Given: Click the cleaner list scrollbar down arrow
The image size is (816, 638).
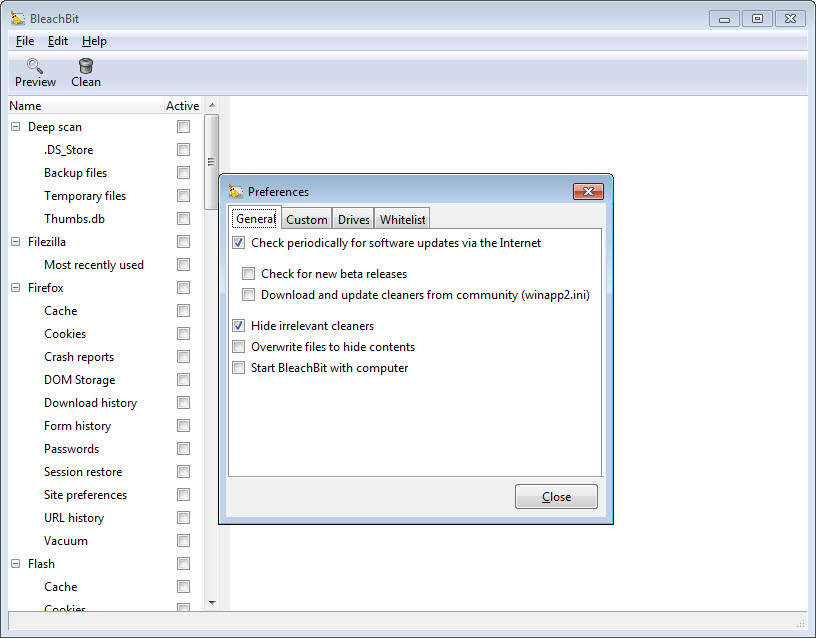Looking at the screenshot, I should point(211,603).
